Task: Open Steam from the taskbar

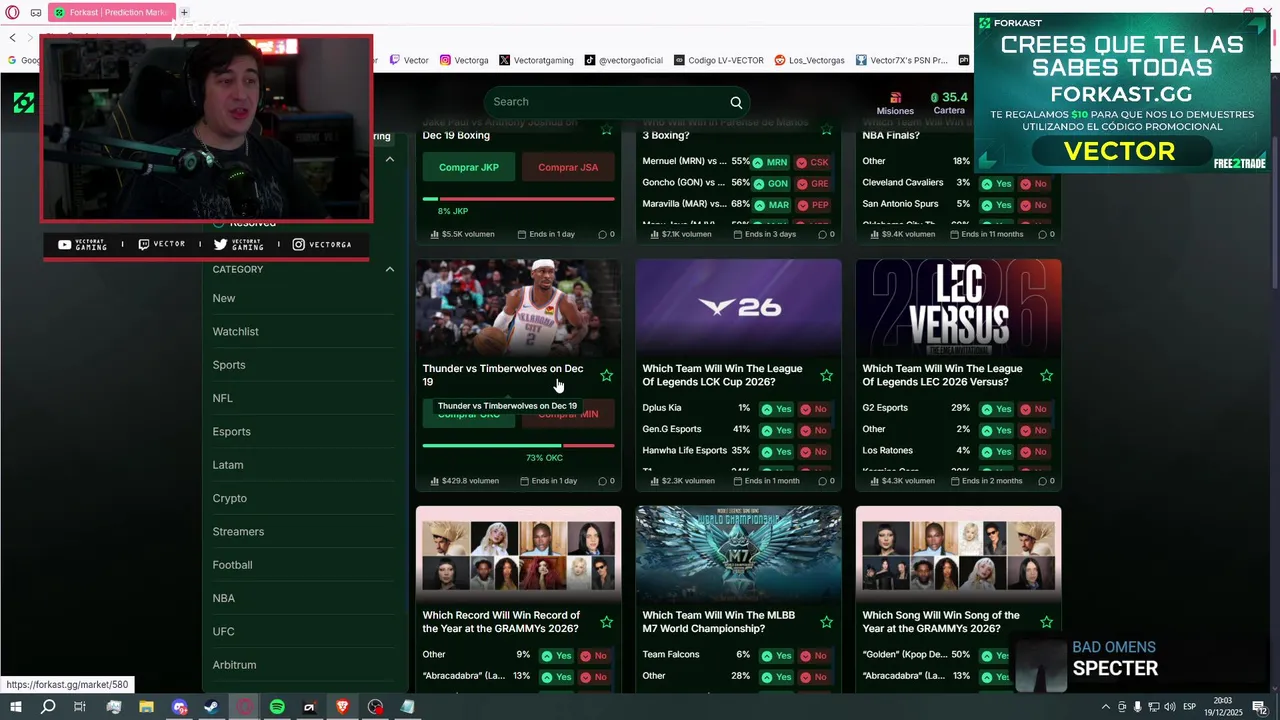Action: click(x=212, y=707)
